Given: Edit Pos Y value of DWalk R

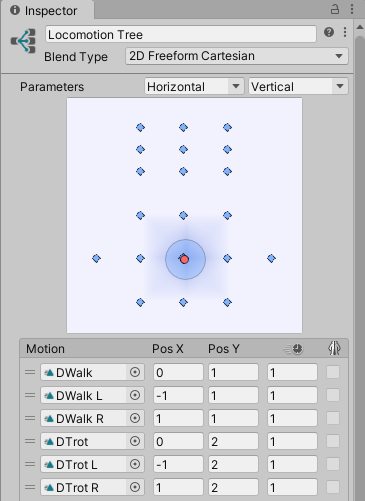Looking at the screenshot, I should click(x=234, y=418).
